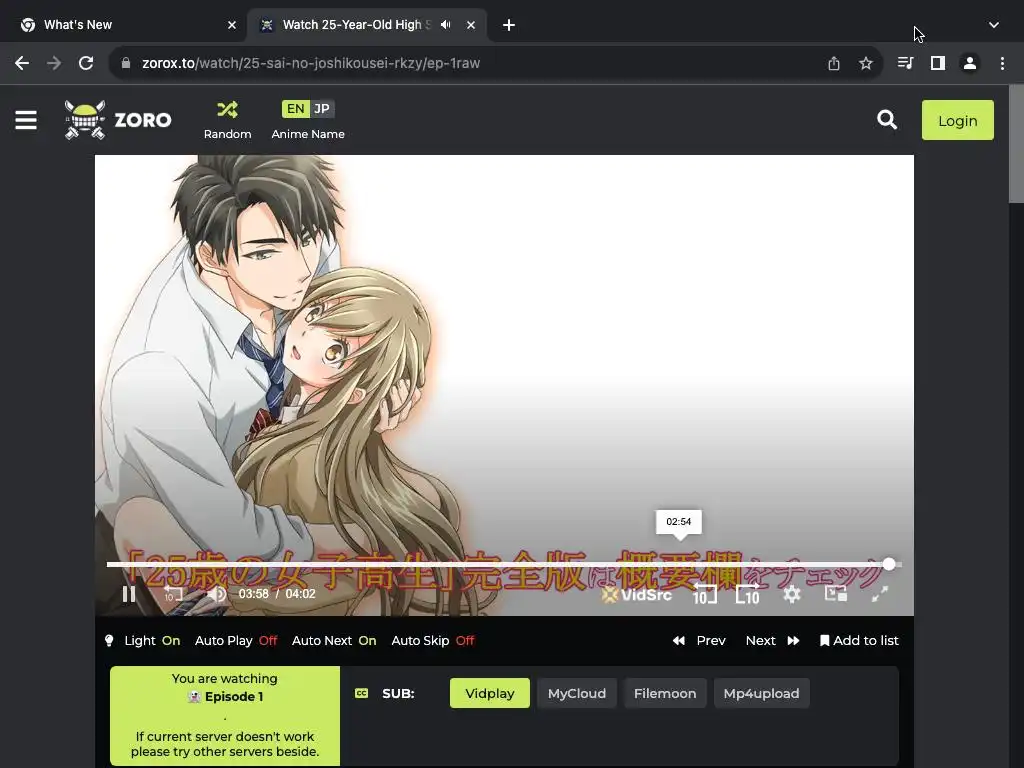The width and height of the screenshot is (1024, 768).
Task: Click the forward navigation arrow
Action: (54, 63)
